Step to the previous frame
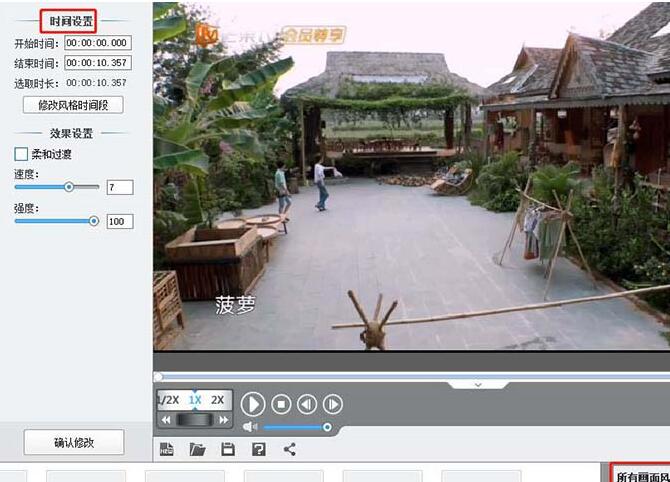Screen dimensions: 670x482 (307, 404)
